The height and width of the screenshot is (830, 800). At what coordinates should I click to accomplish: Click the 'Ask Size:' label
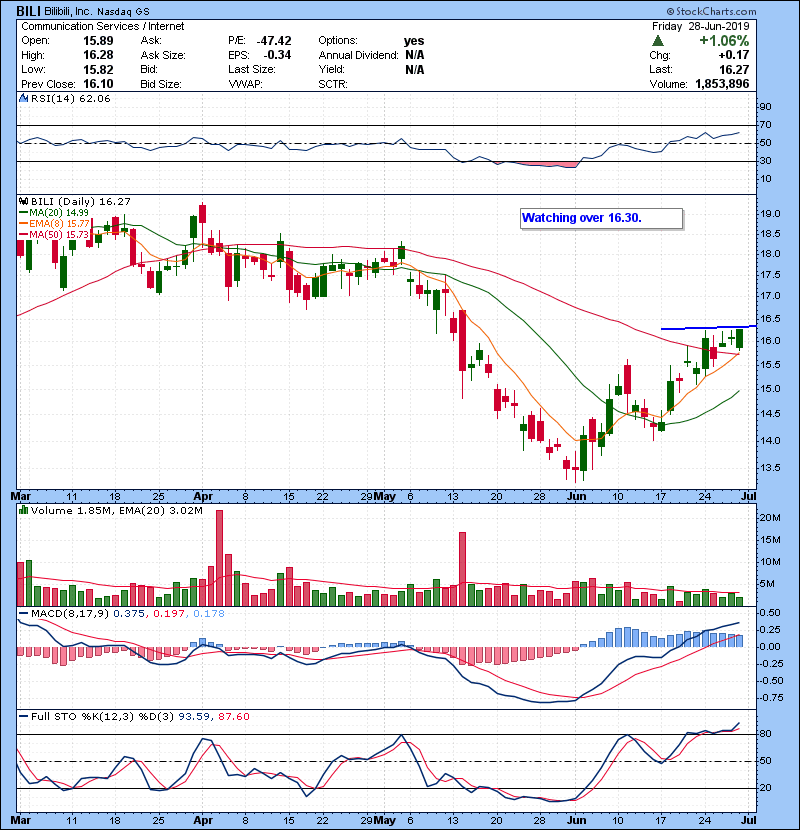[x=163, y=55]
